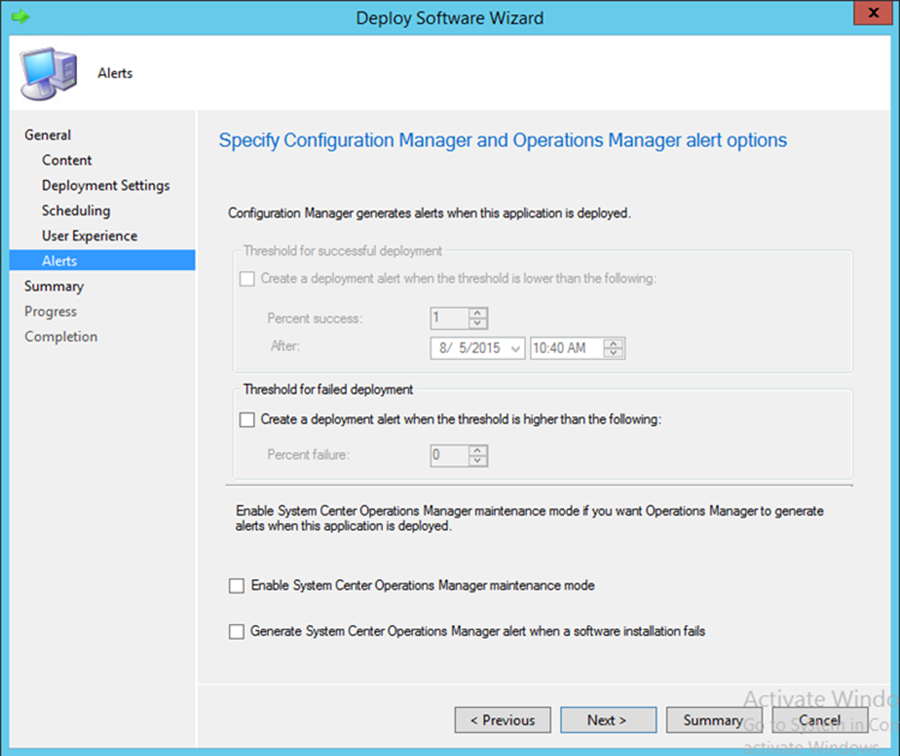Select the Alerts step in sidebar
Viewport: 900px width, 756px height.
click(x=102, y=261)
